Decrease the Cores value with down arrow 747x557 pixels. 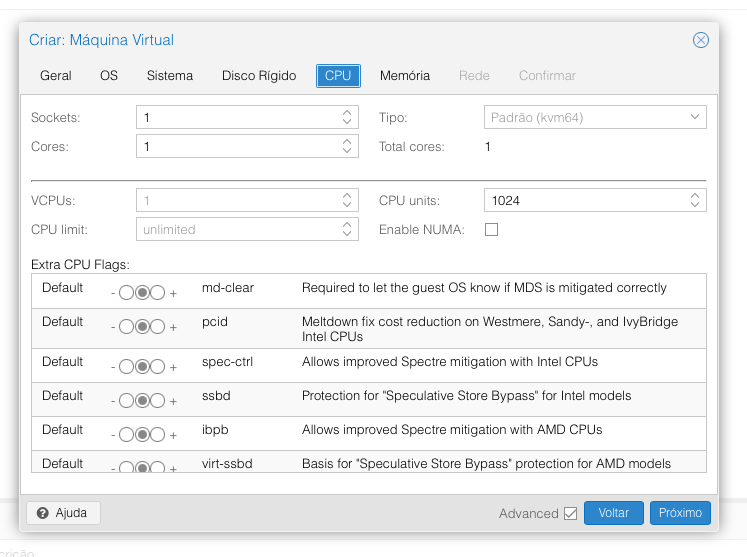pyautogui.click(x=347, y=151)
